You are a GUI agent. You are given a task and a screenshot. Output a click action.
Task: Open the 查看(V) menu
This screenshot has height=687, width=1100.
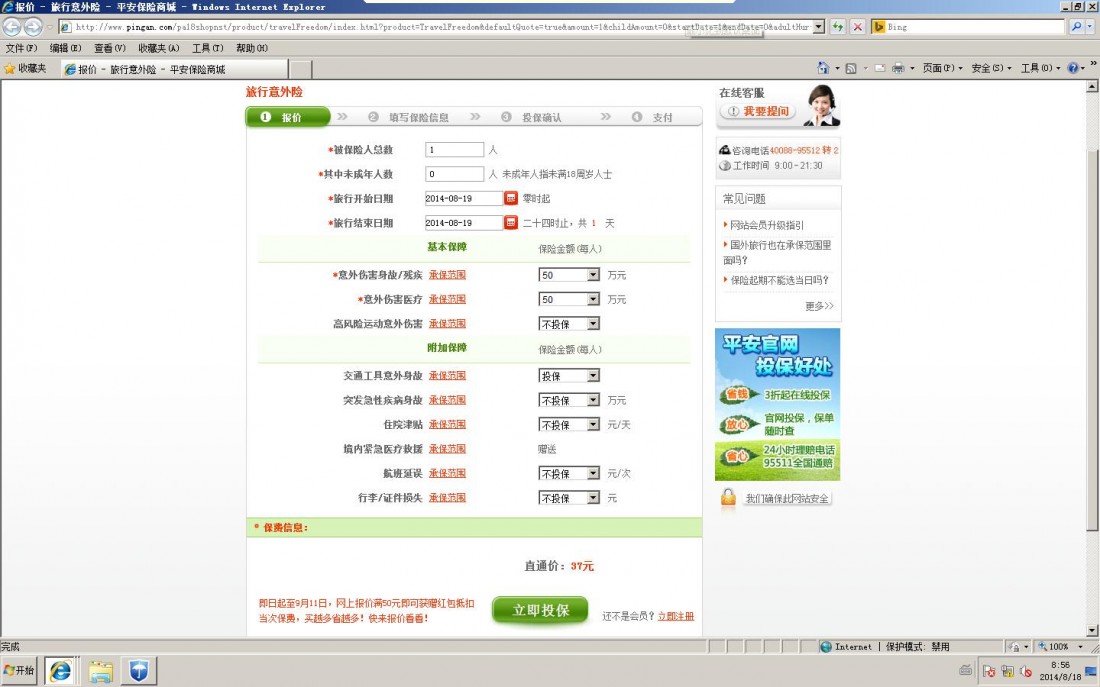point(109,48)
